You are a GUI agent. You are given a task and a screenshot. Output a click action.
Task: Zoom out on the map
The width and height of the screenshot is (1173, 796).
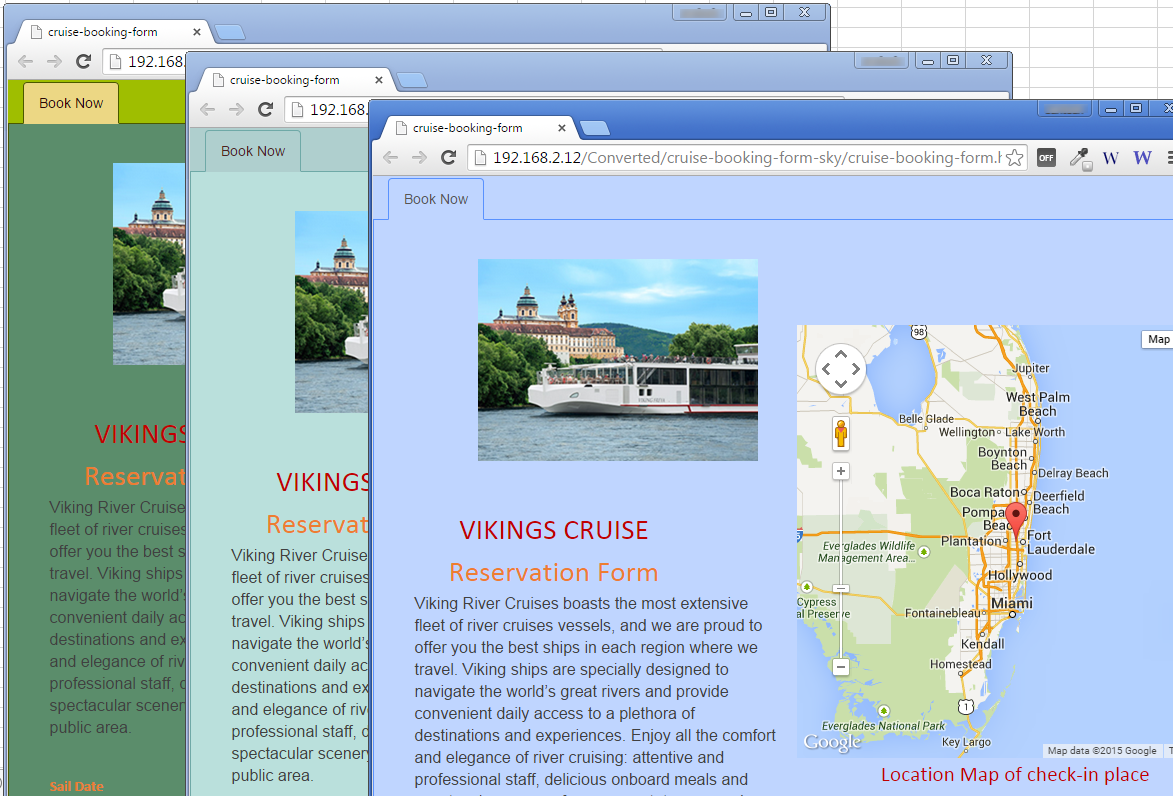[841, 667]
